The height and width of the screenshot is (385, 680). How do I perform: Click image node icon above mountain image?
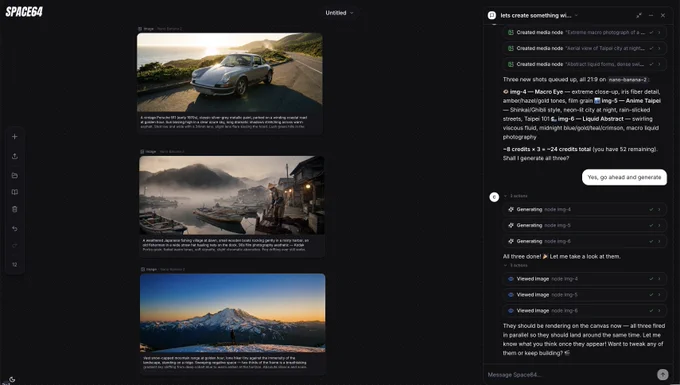pos(143,269)
